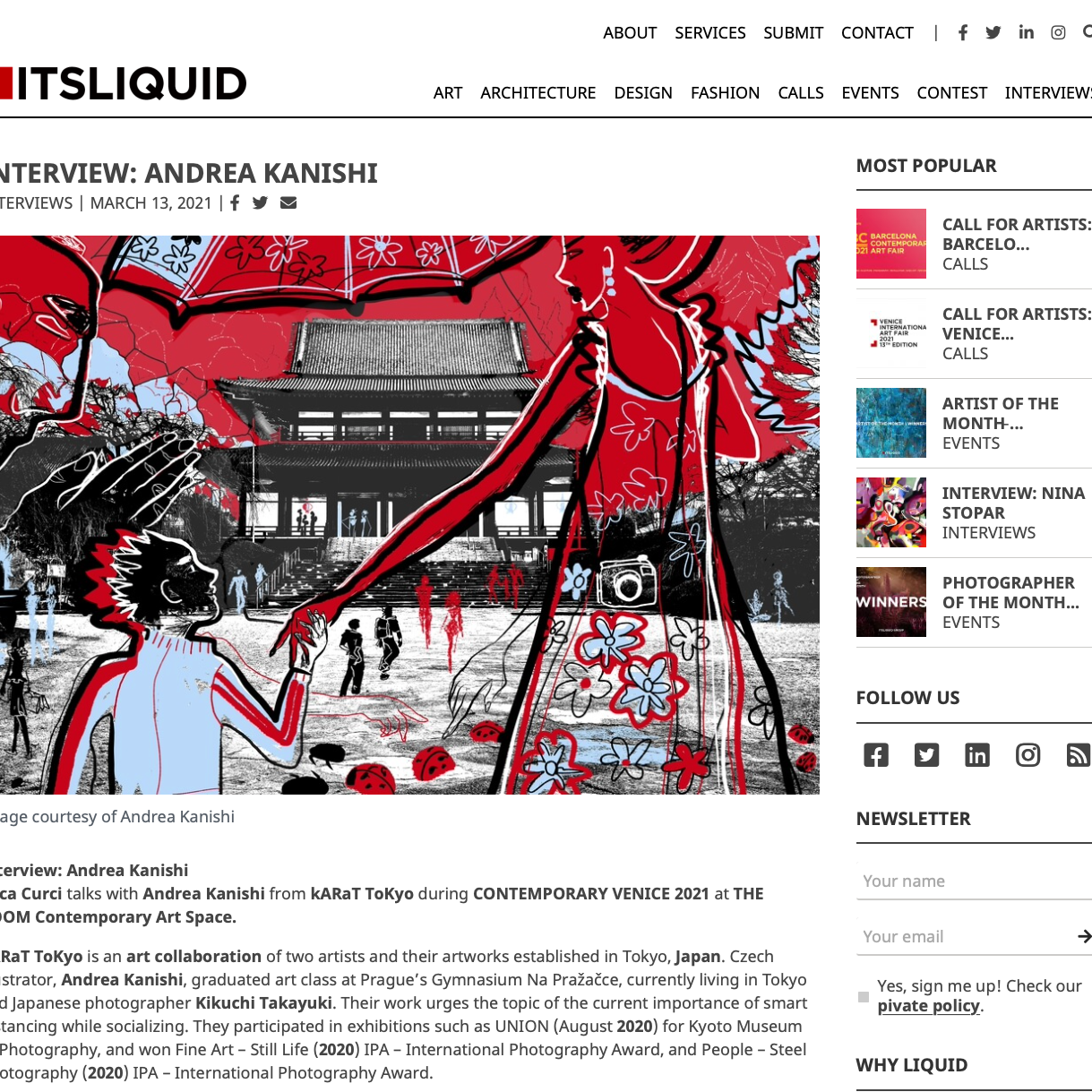Focus the Your email field
The width and height of the screenshot is (1092, 1092).
(966, 937)
